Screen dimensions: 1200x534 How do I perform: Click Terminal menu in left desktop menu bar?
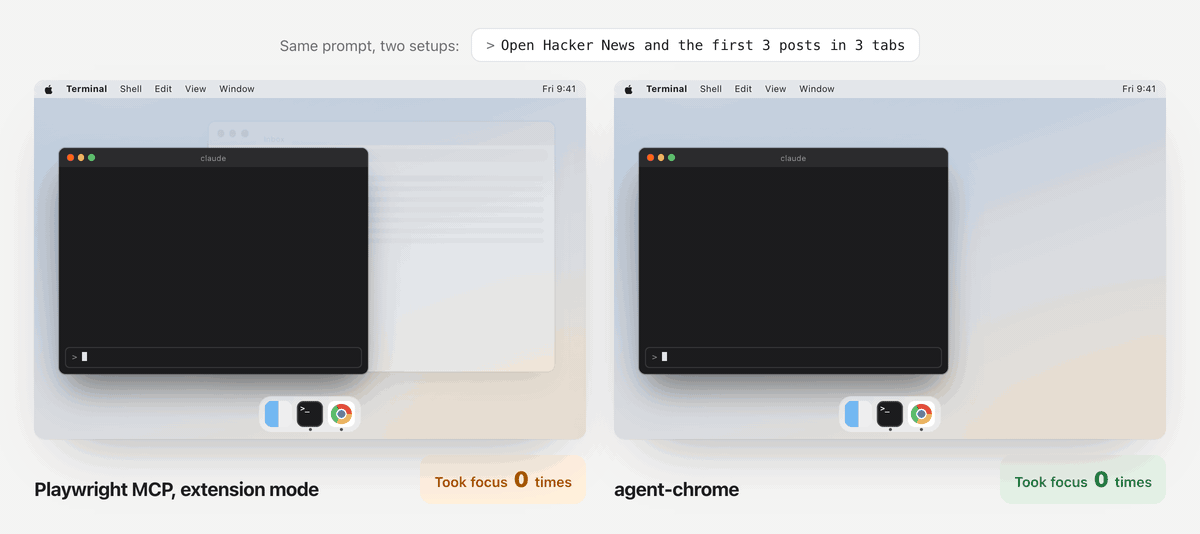point(87,89)
